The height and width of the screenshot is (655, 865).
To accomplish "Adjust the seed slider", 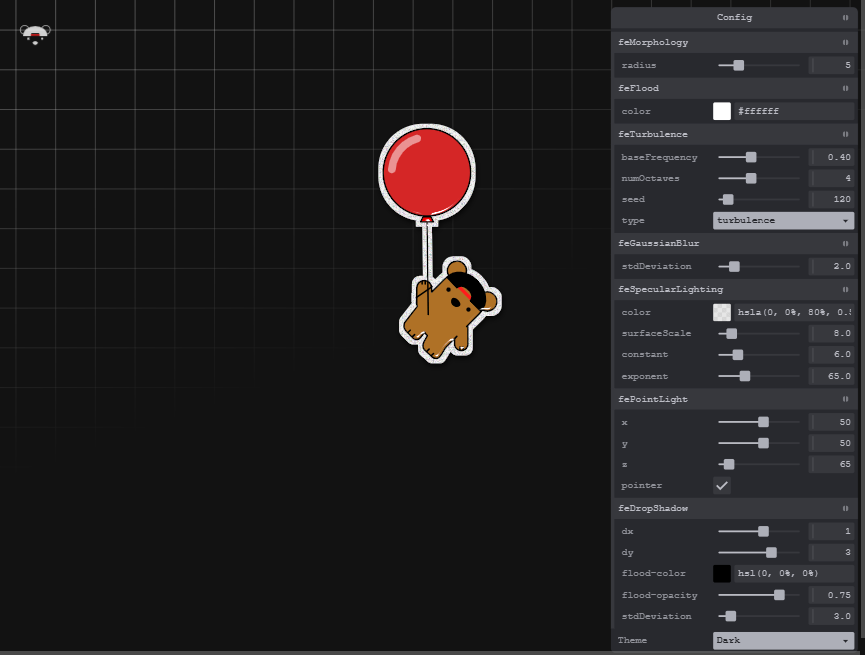I will coord(759,199).
